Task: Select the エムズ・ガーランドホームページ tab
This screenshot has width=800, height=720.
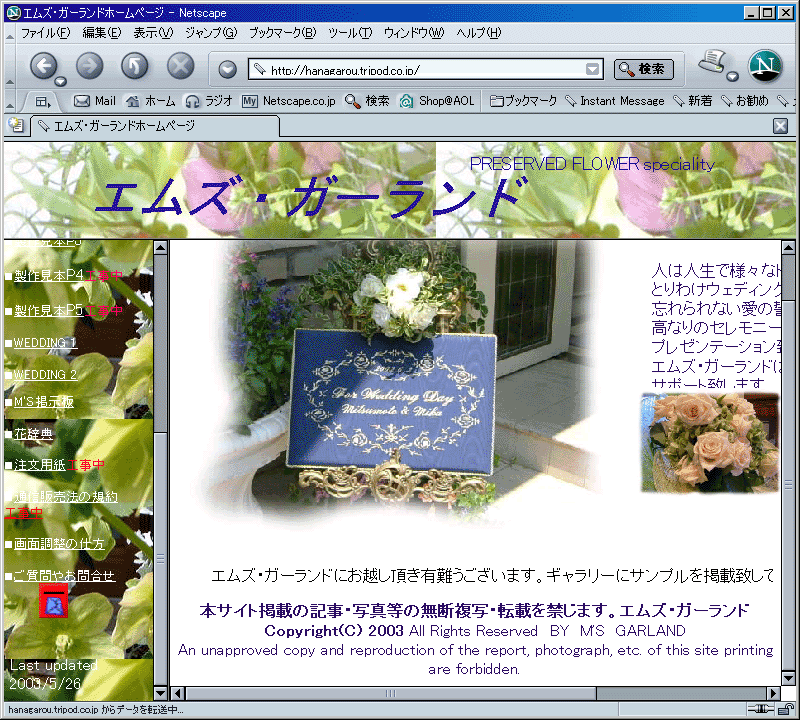Action: (155, 126)
